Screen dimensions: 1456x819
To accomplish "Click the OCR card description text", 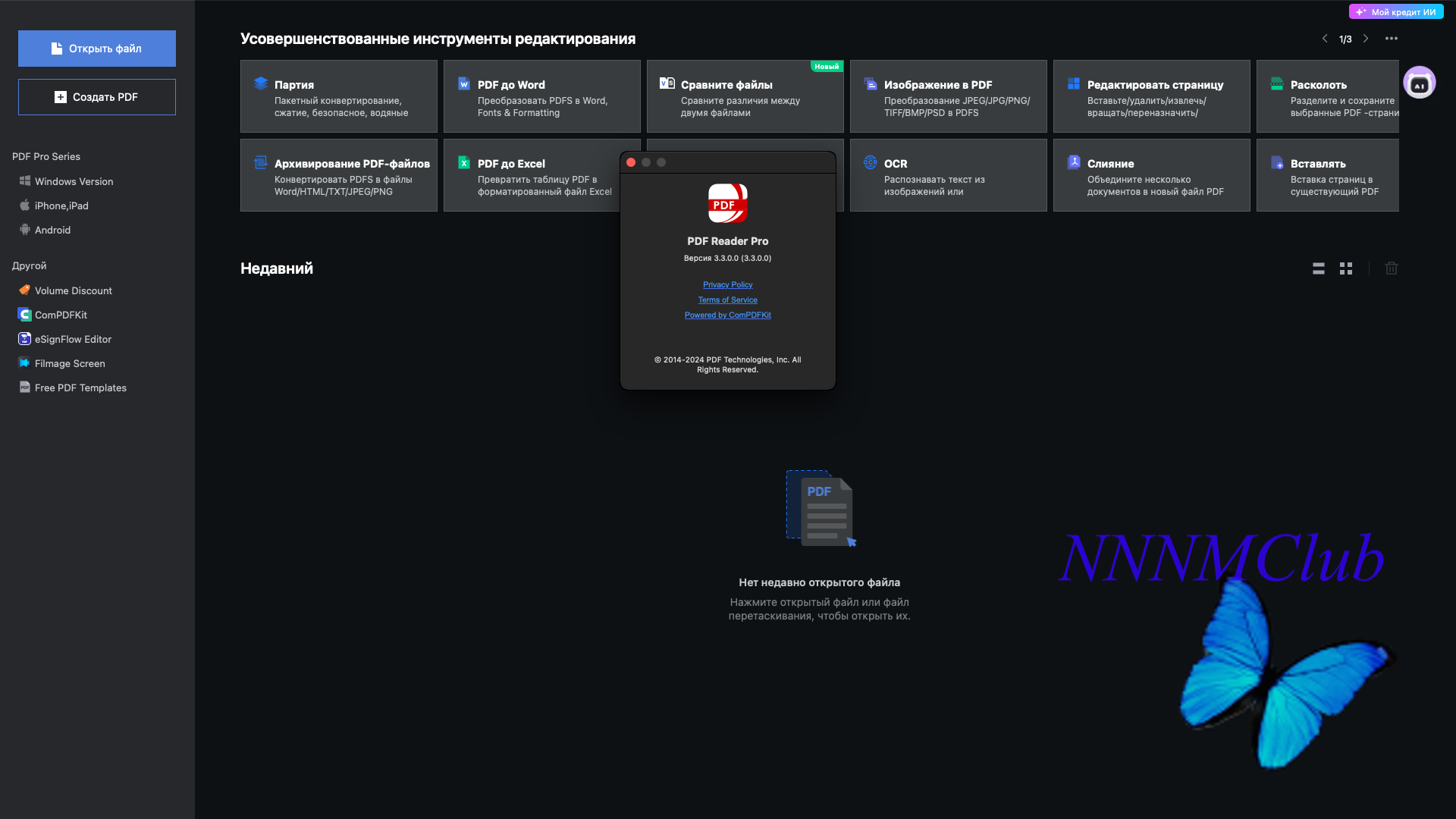I will [x=934, y=186].
